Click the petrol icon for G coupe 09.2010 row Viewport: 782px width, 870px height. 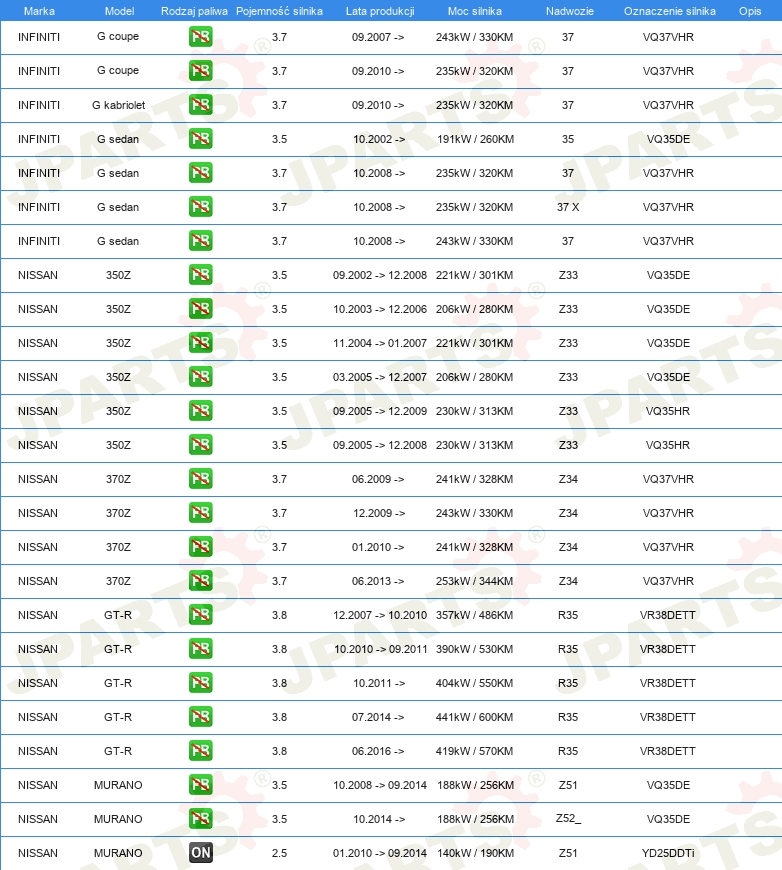[x=200, y=71]
